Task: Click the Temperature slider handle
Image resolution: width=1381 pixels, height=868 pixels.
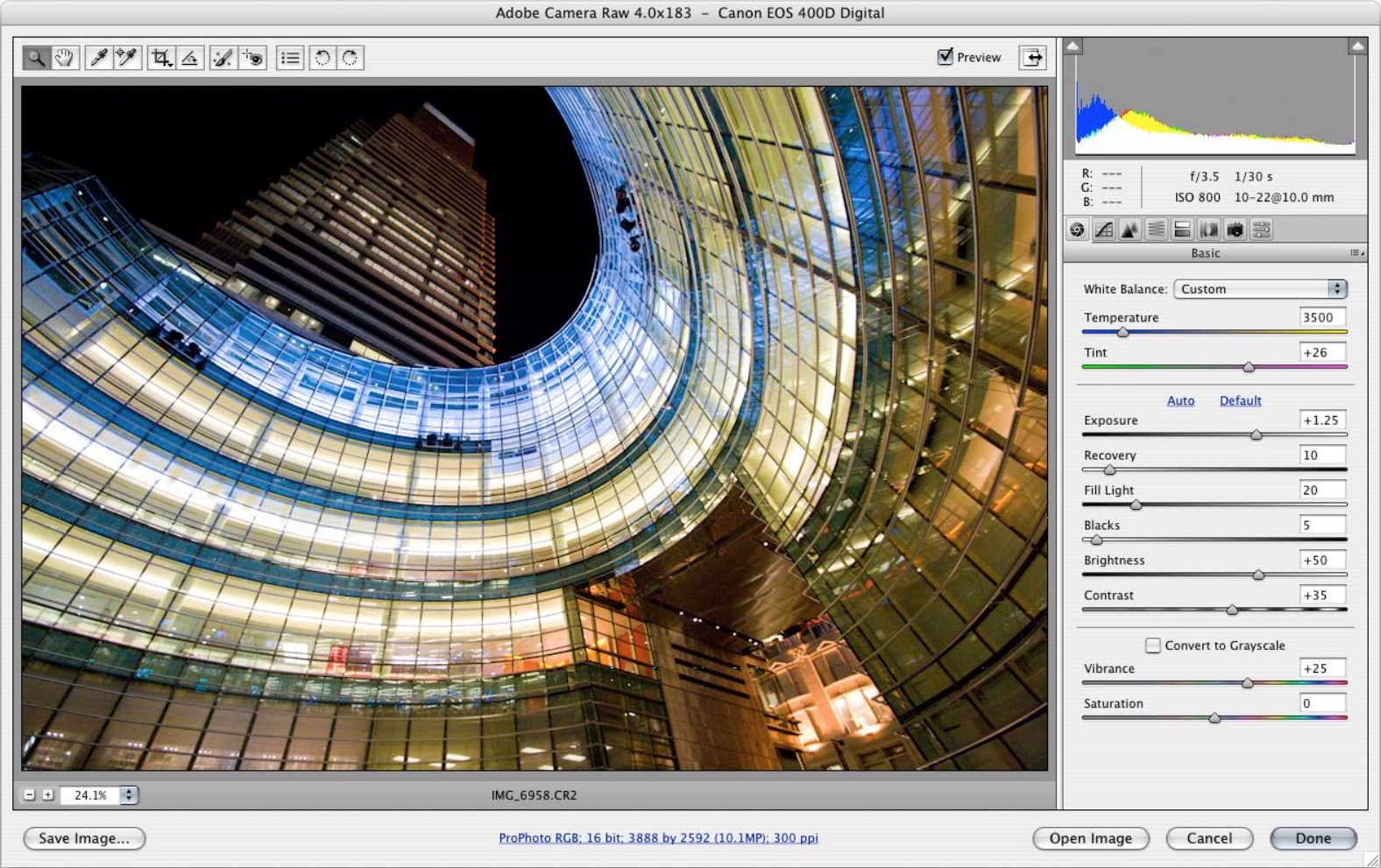Action: [x=1123, y=332]
